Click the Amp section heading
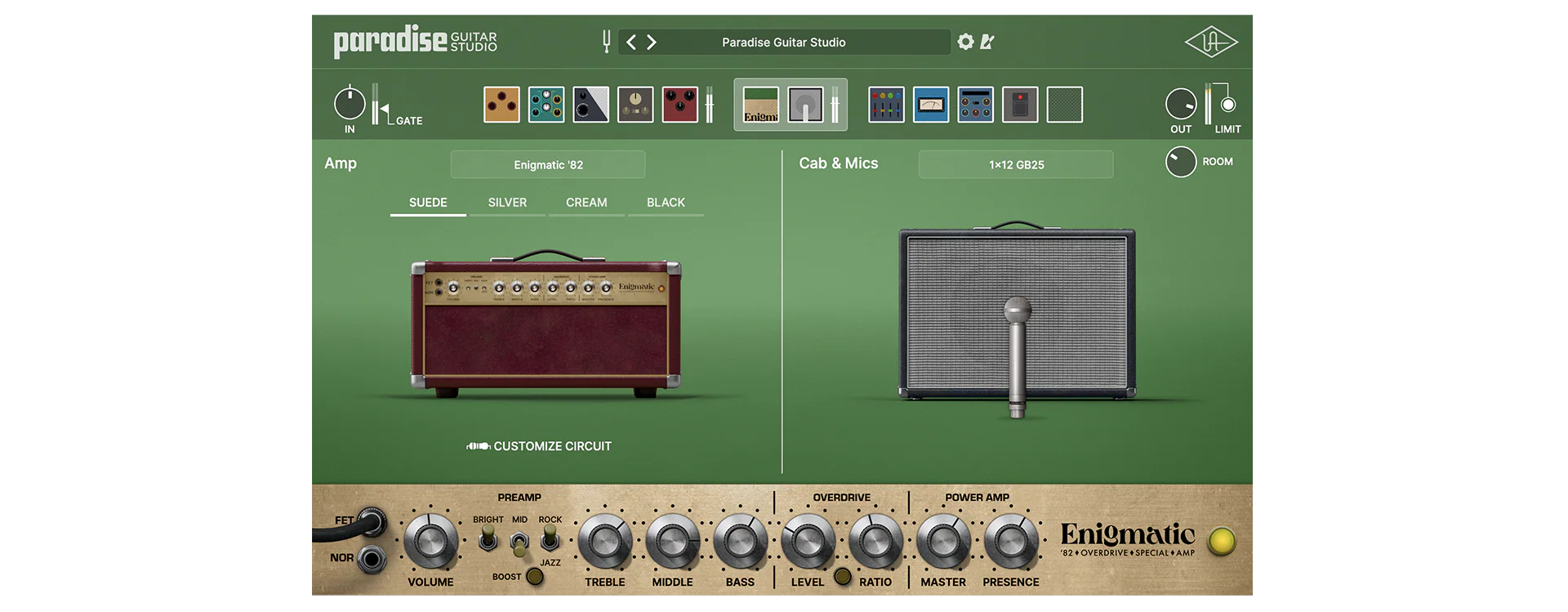 (x=341, y=163)
